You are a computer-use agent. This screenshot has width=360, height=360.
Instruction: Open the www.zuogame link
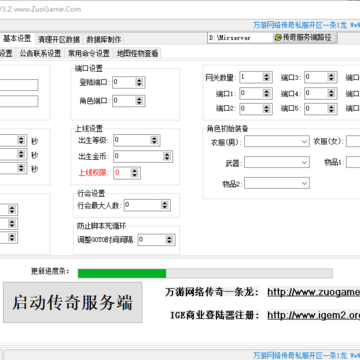coord(314,292)
